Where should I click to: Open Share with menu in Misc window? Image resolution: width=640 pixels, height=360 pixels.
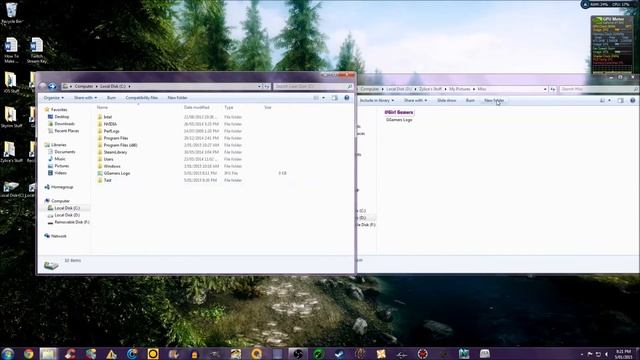pos(416,100)
